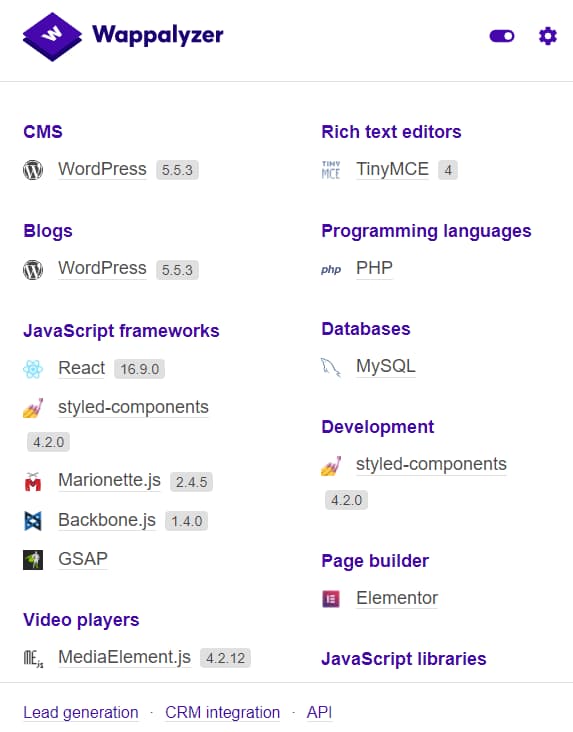
Task: Click the React 16.9.0 version badge
Action: [140, 369]
